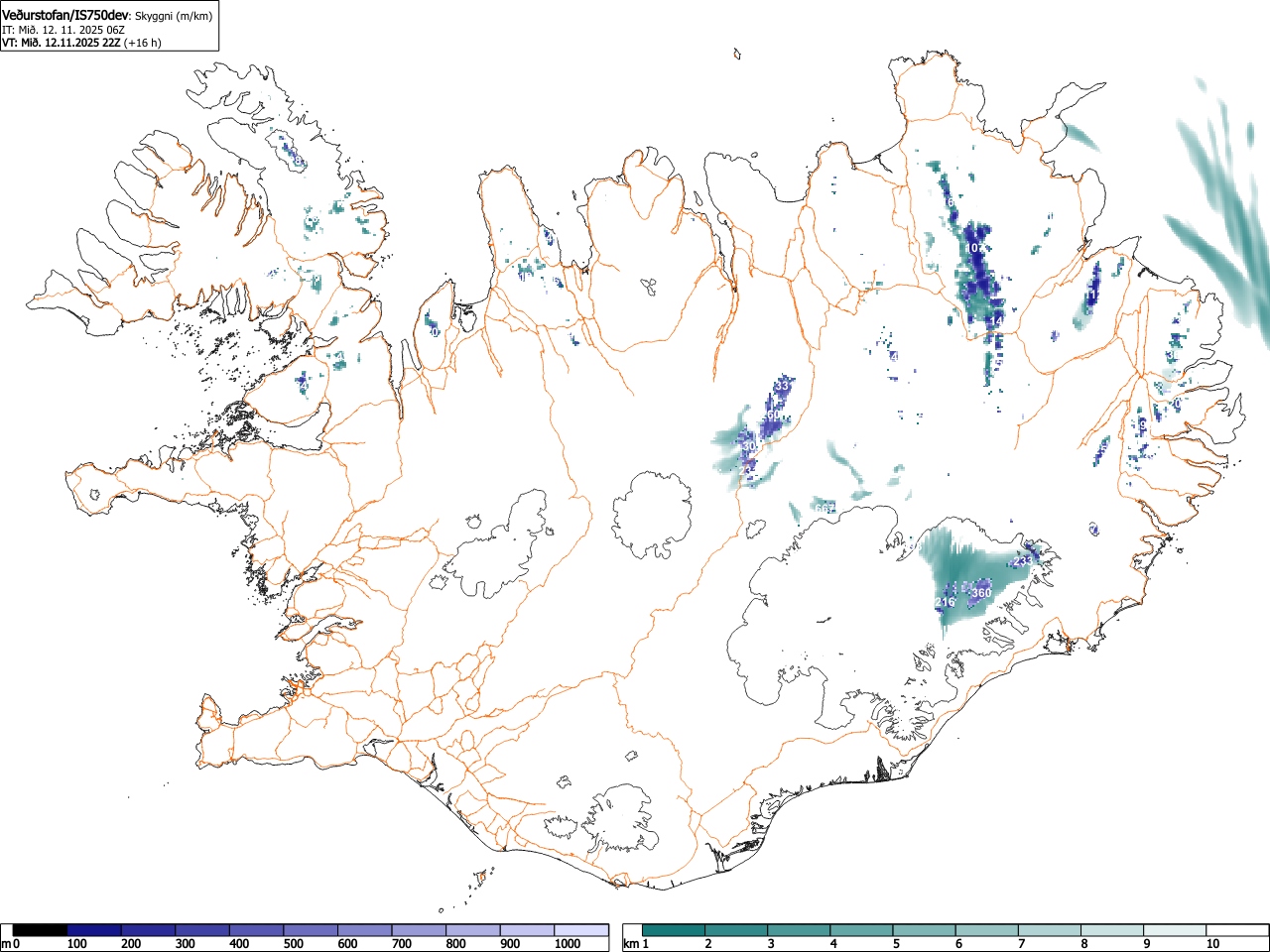Select the '9' tick on kilometer legend
Image resolution: width=1270 pixels, height=952 pixels.
click(x=1146, y=944)
